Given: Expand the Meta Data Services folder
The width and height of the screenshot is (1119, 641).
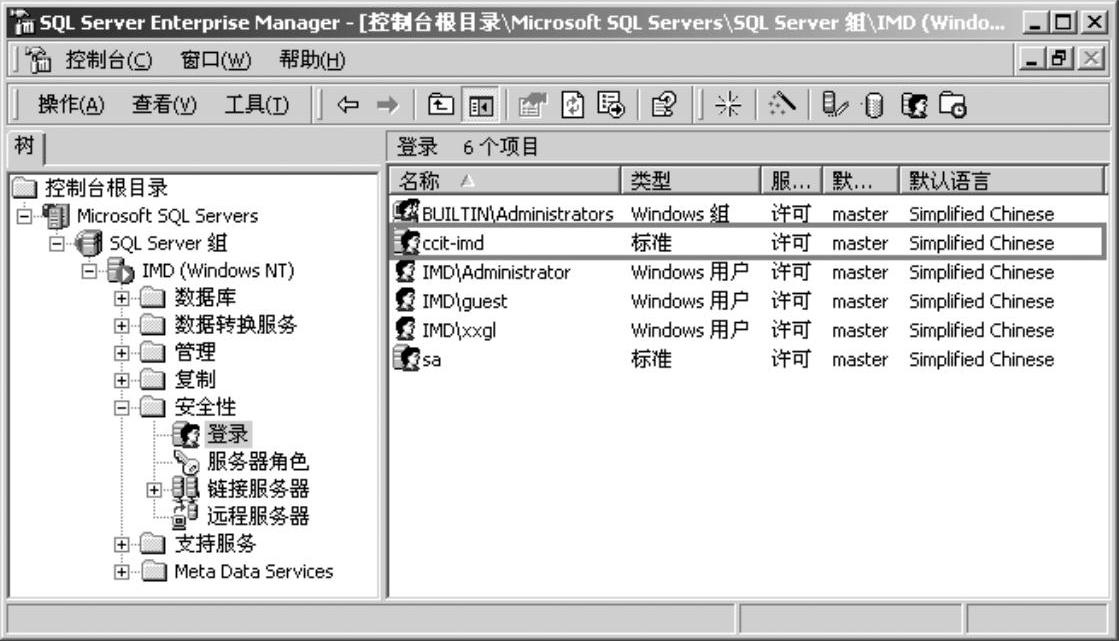Looking at the screenshot, I should [x=121, y=572].
